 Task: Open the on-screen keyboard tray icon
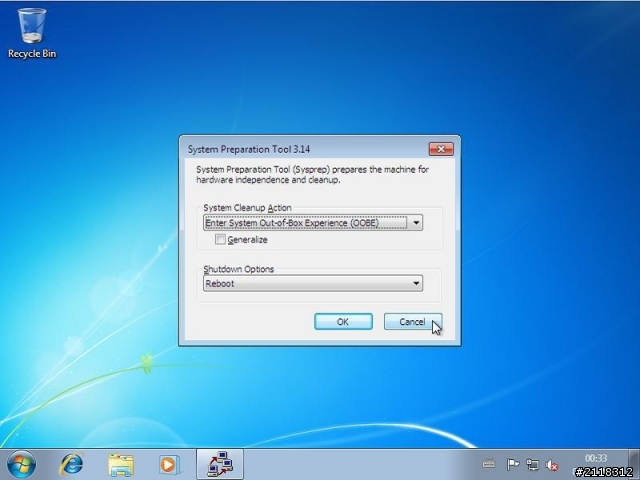pos(489,464)
